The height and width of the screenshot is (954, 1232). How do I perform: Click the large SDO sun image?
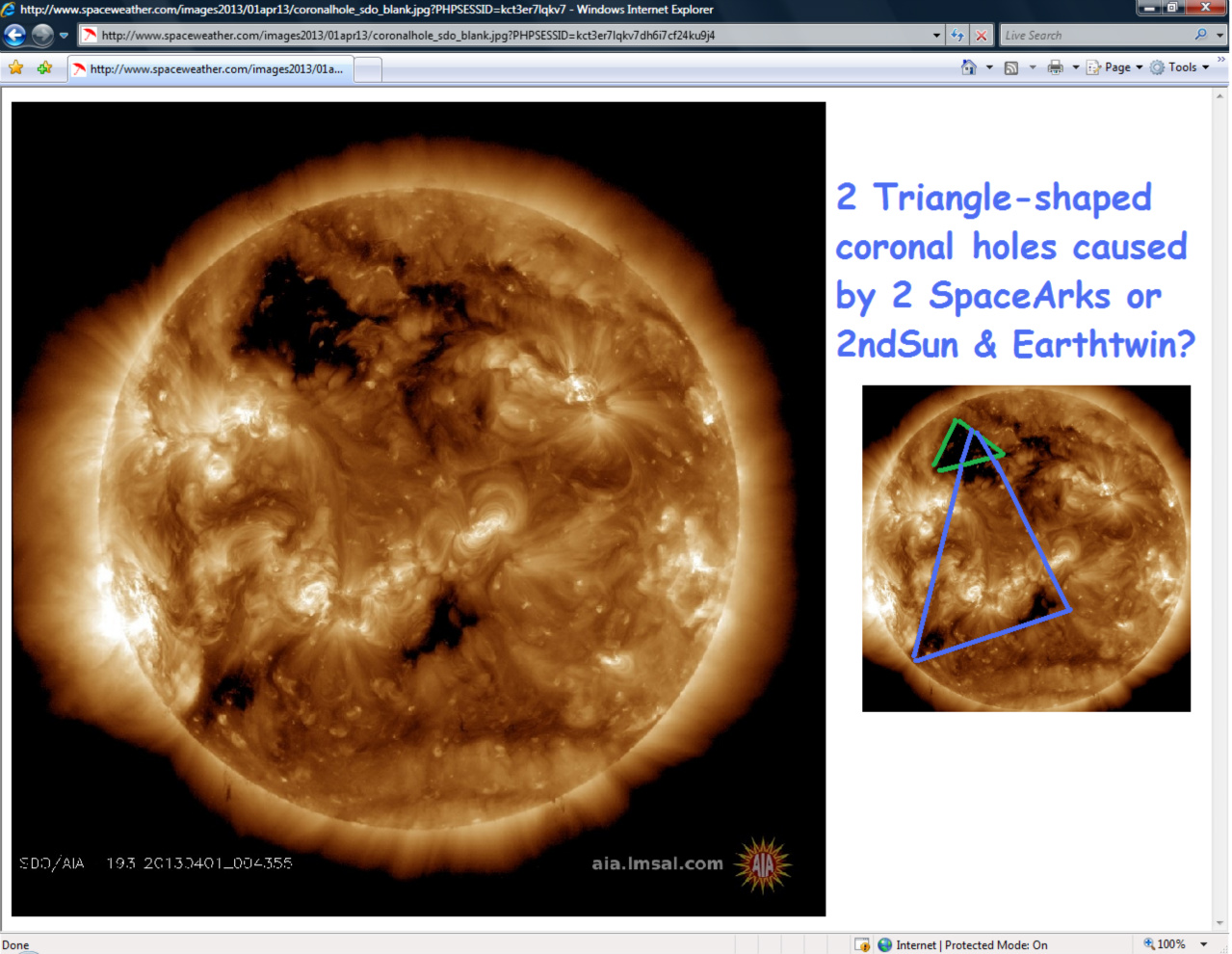(418, 509)
